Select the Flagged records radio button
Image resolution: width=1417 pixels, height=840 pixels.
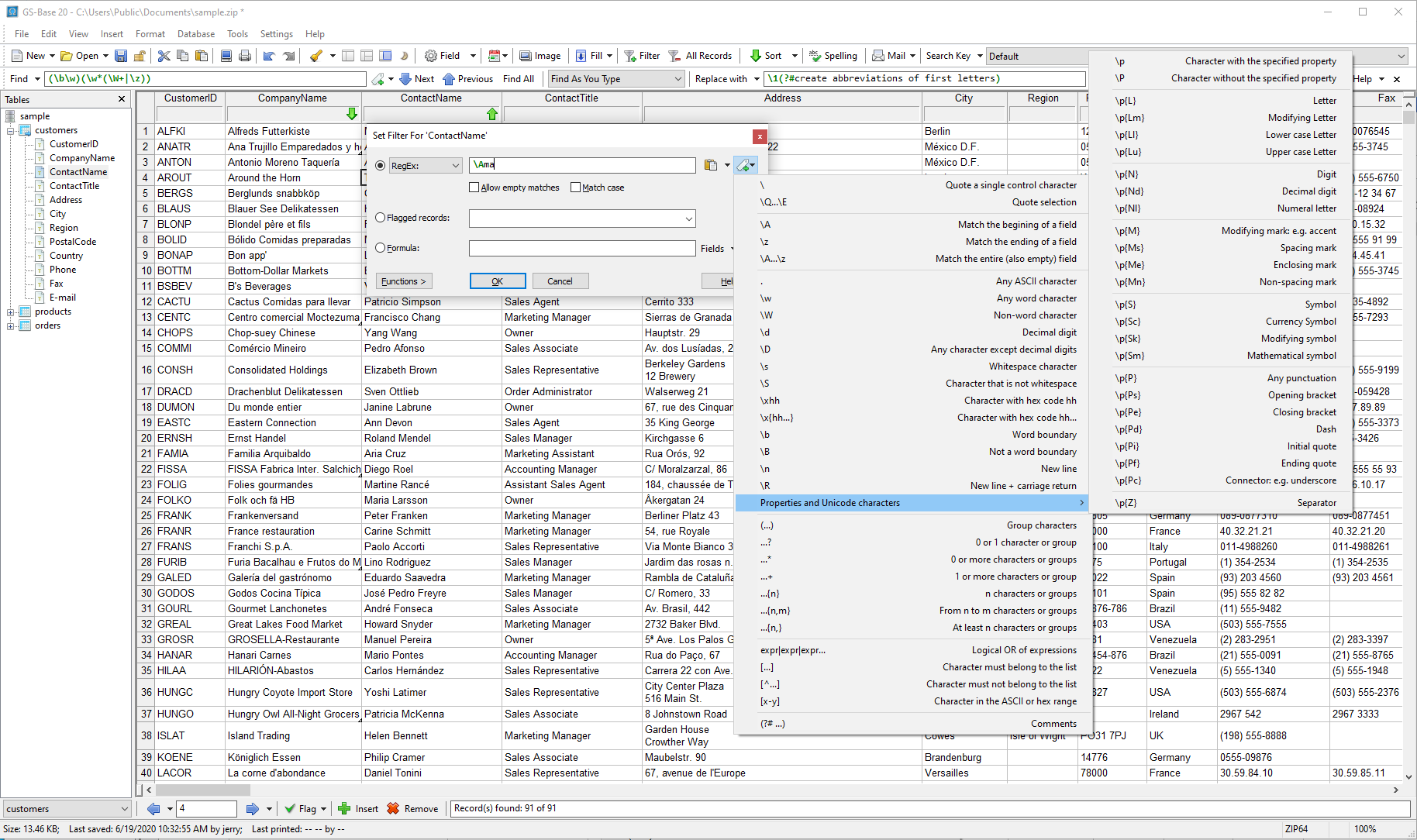(380, 218)
